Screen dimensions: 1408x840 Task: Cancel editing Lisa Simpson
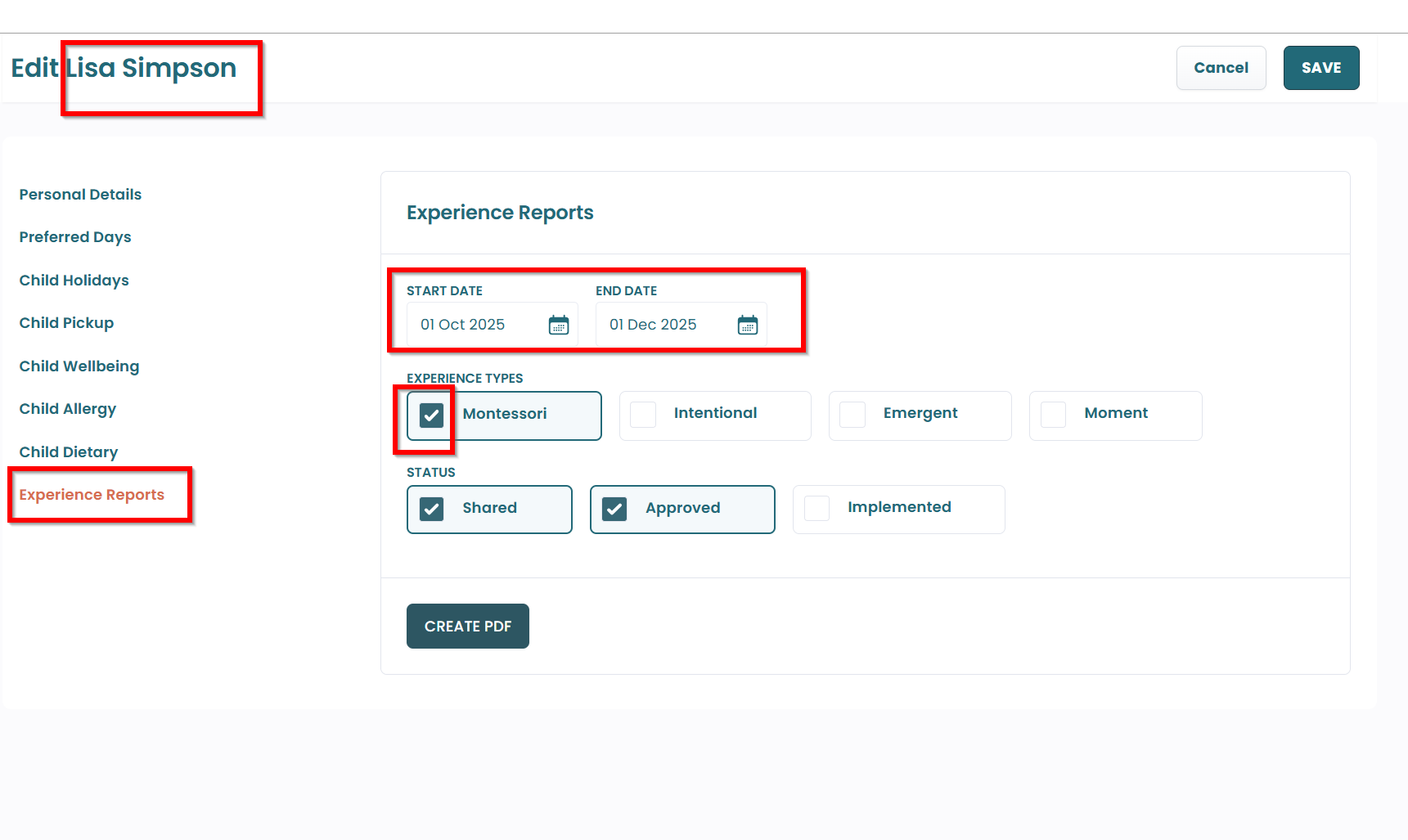1221,68
